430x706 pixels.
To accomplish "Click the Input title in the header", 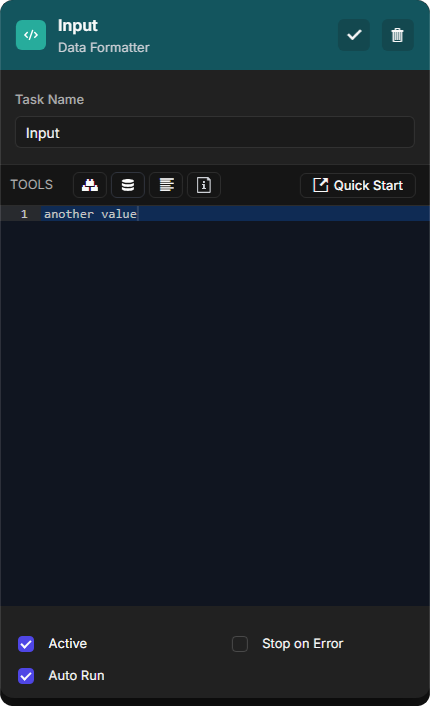I will click(x=77, y=26).
